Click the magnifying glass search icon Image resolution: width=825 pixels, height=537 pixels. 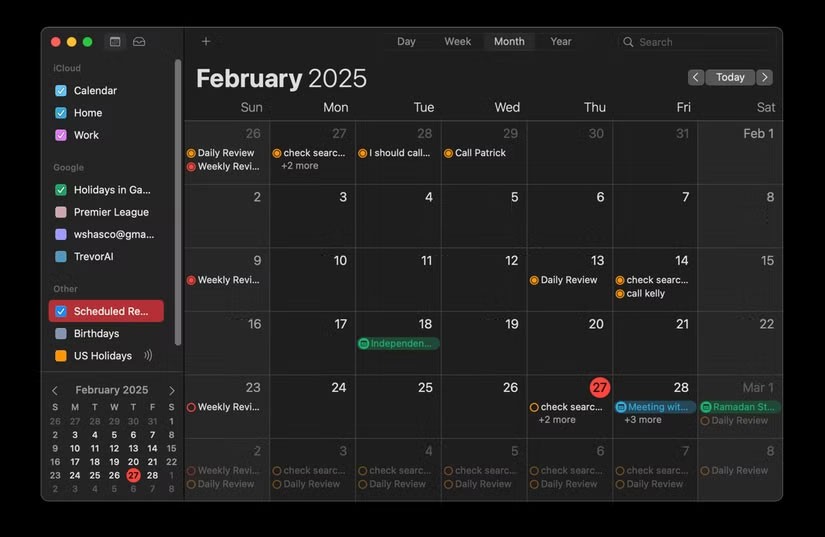[628, 42]
